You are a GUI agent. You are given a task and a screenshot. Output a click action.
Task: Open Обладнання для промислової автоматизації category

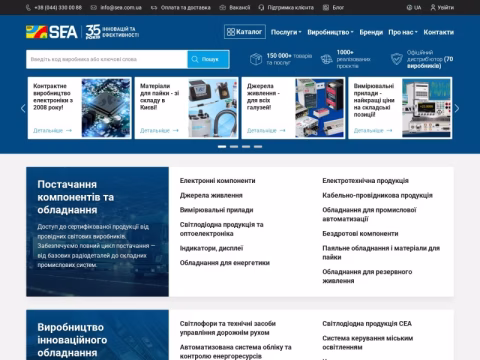click(369, 214)
